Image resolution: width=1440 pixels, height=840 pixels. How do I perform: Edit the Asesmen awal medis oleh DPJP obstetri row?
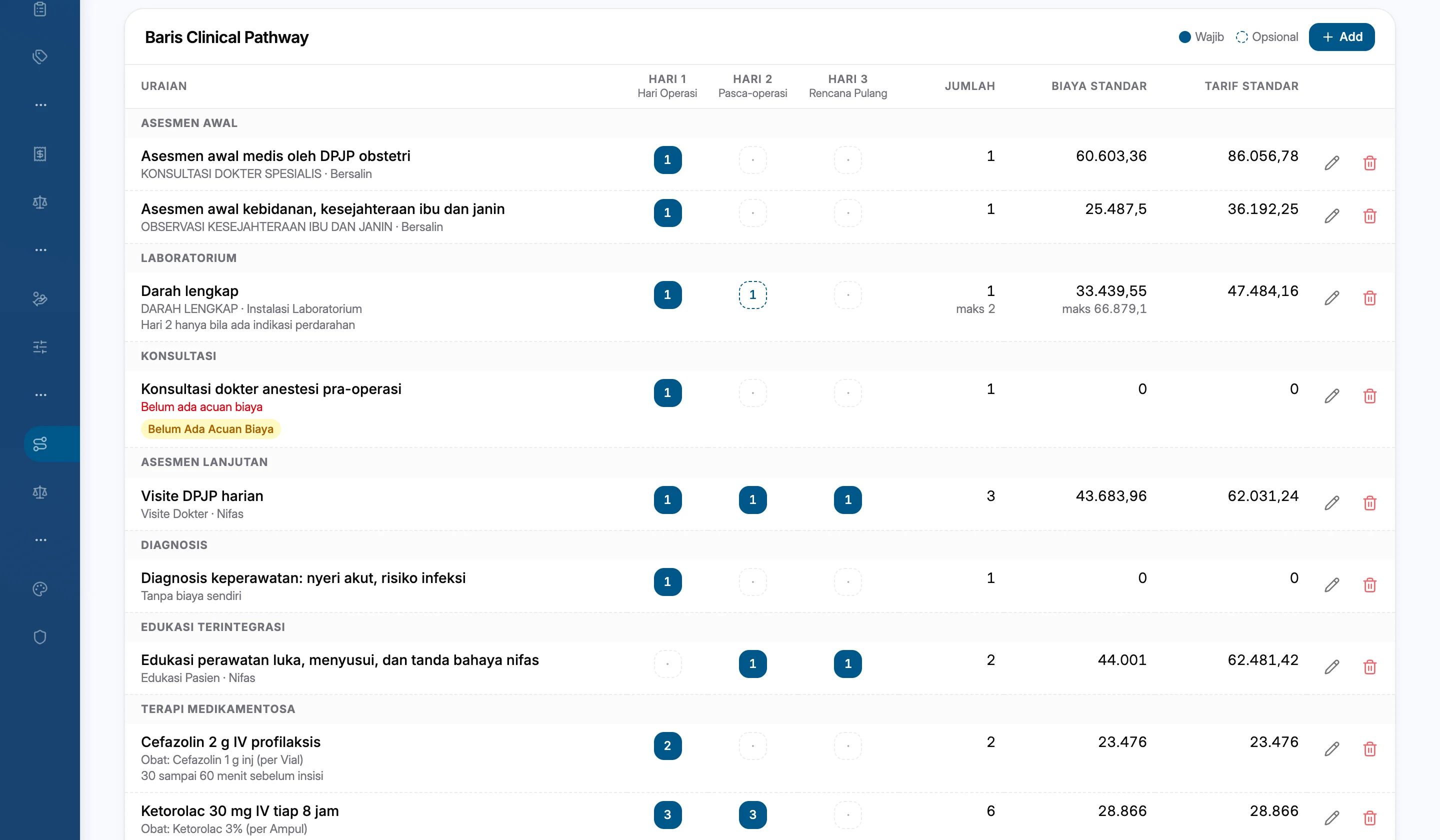tap(1331, 163)
